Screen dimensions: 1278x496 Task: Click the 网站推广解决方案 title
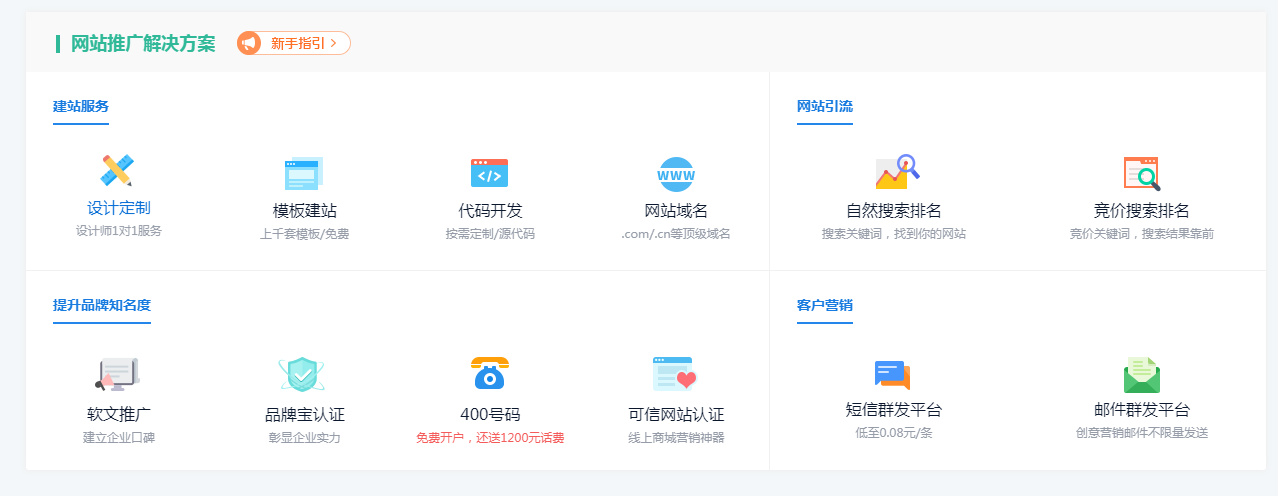[143, 44]
